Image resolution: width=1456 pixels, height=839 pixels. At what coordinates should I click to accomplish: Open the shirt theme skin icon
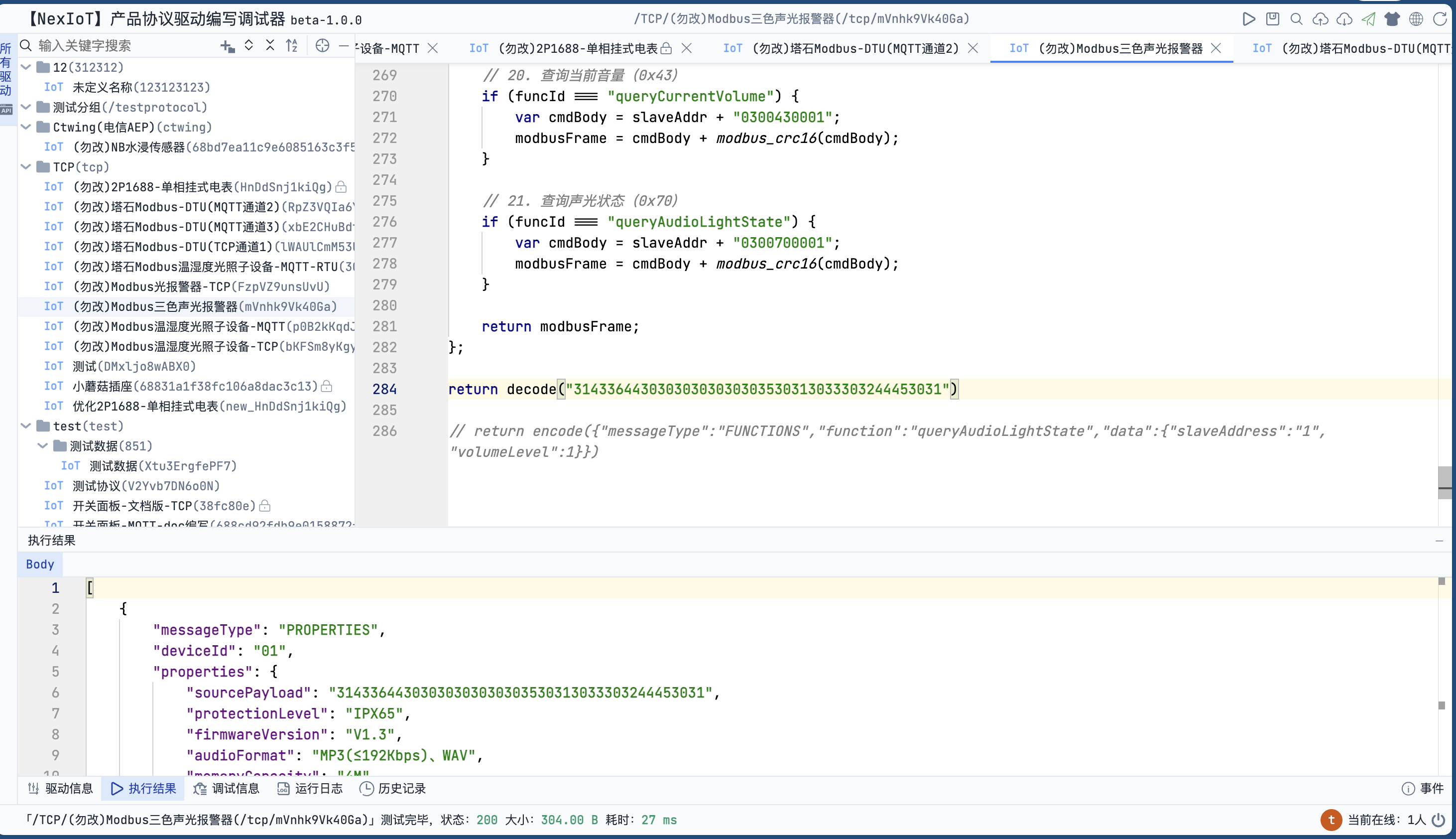coord(1392,19)
